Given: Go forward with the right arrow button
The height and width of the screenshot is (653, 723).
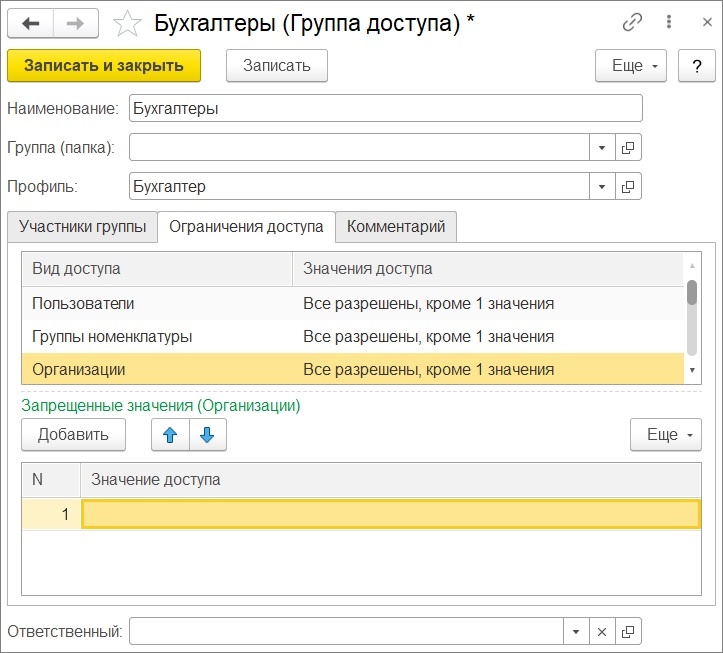Looking at the screenshot, I should click(x=76, y=23).
